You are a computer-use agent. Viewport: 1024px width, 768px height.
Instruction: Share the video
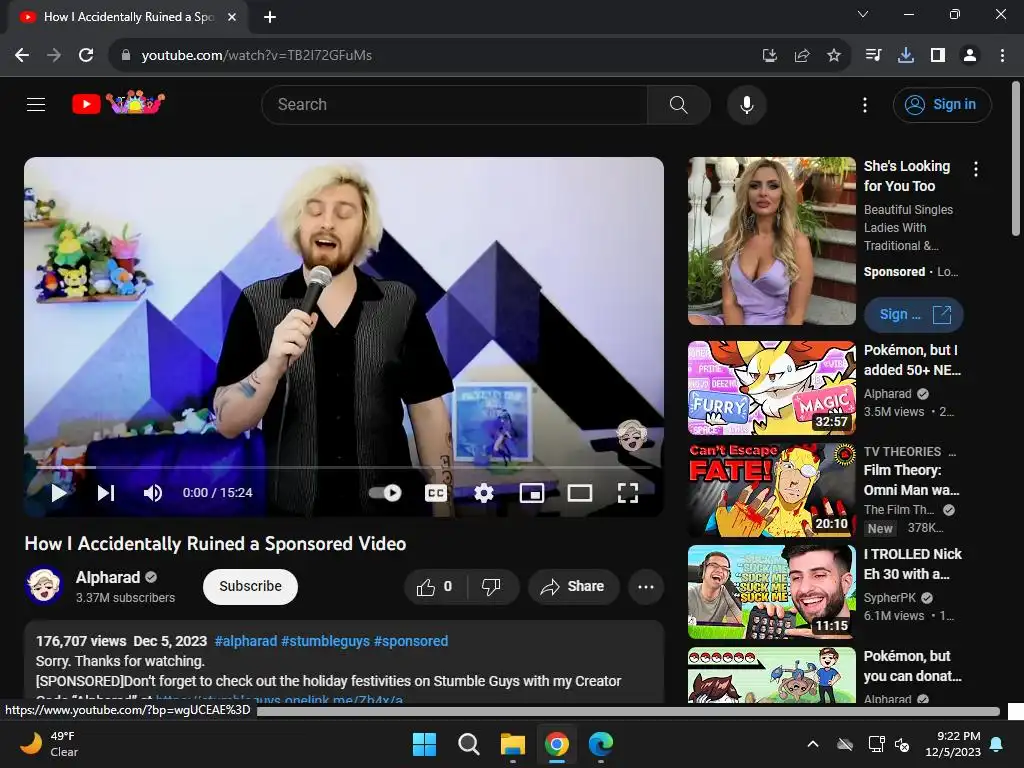pyautogui.click(x=573, y=587)
